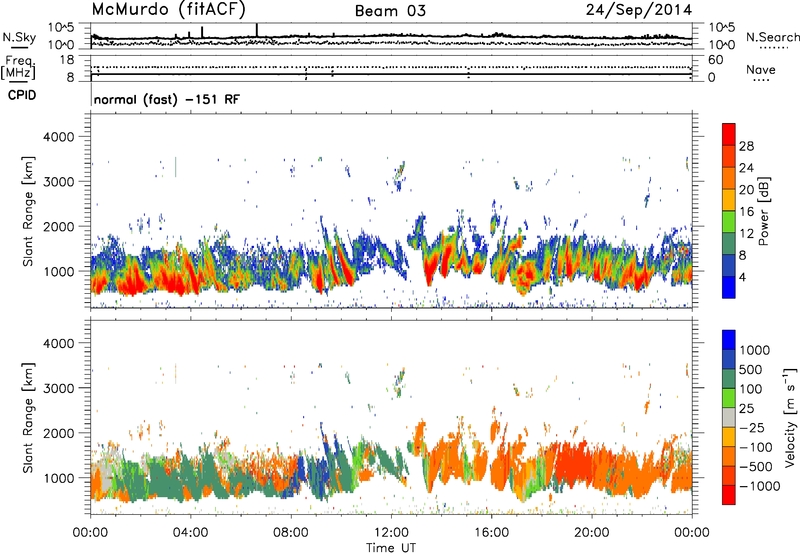Click the 1000 tick on Velocity colorbar

(755, 350)
